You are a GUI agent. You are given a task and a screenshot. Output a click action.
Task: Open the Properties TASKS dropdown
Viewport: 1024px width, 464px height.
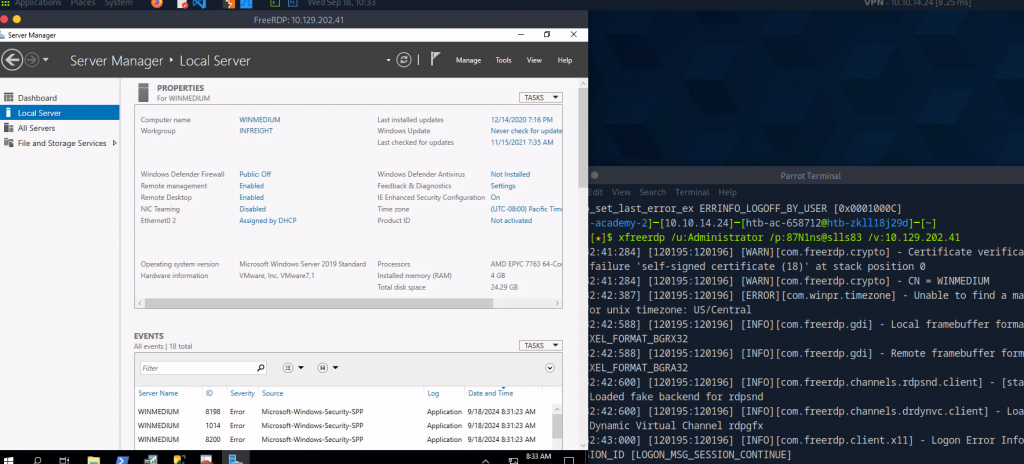tap(541, 97)
